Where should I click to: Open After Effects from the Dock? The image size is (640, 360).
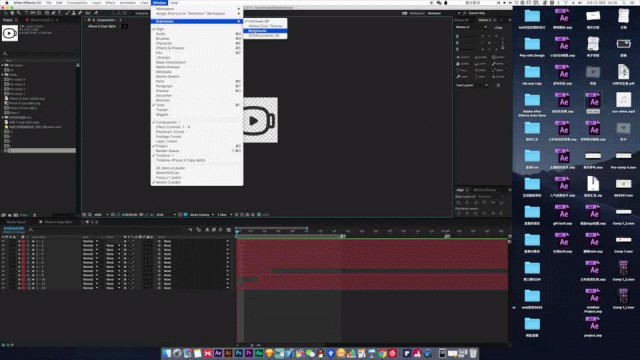(218, 353)
